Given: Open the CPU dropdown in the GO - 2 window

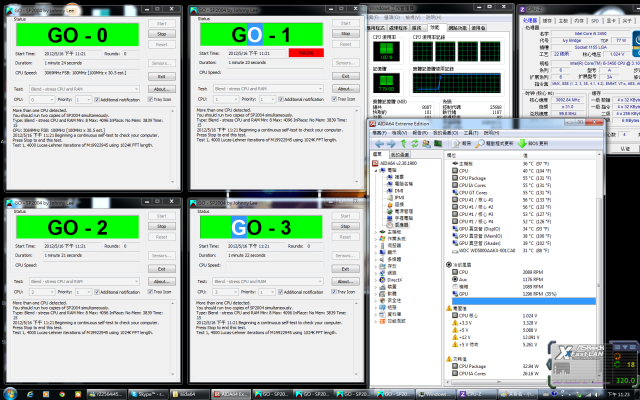Looking at the screenshot, I should [42, 292].
